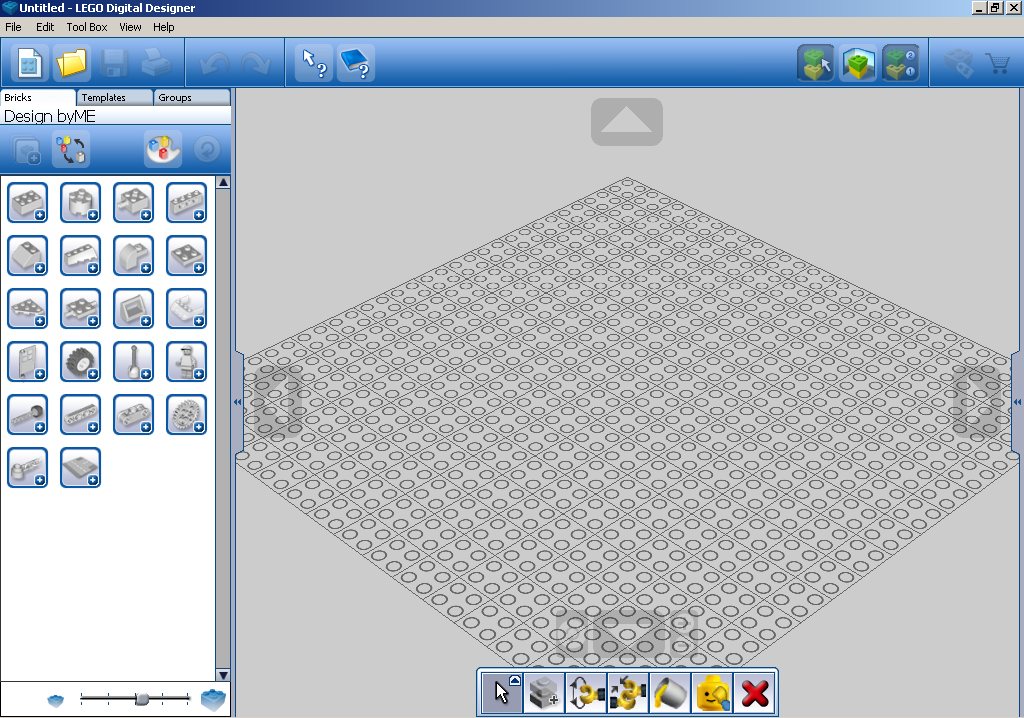
Task: Switch to Build mode
Action: pos(816,63)
